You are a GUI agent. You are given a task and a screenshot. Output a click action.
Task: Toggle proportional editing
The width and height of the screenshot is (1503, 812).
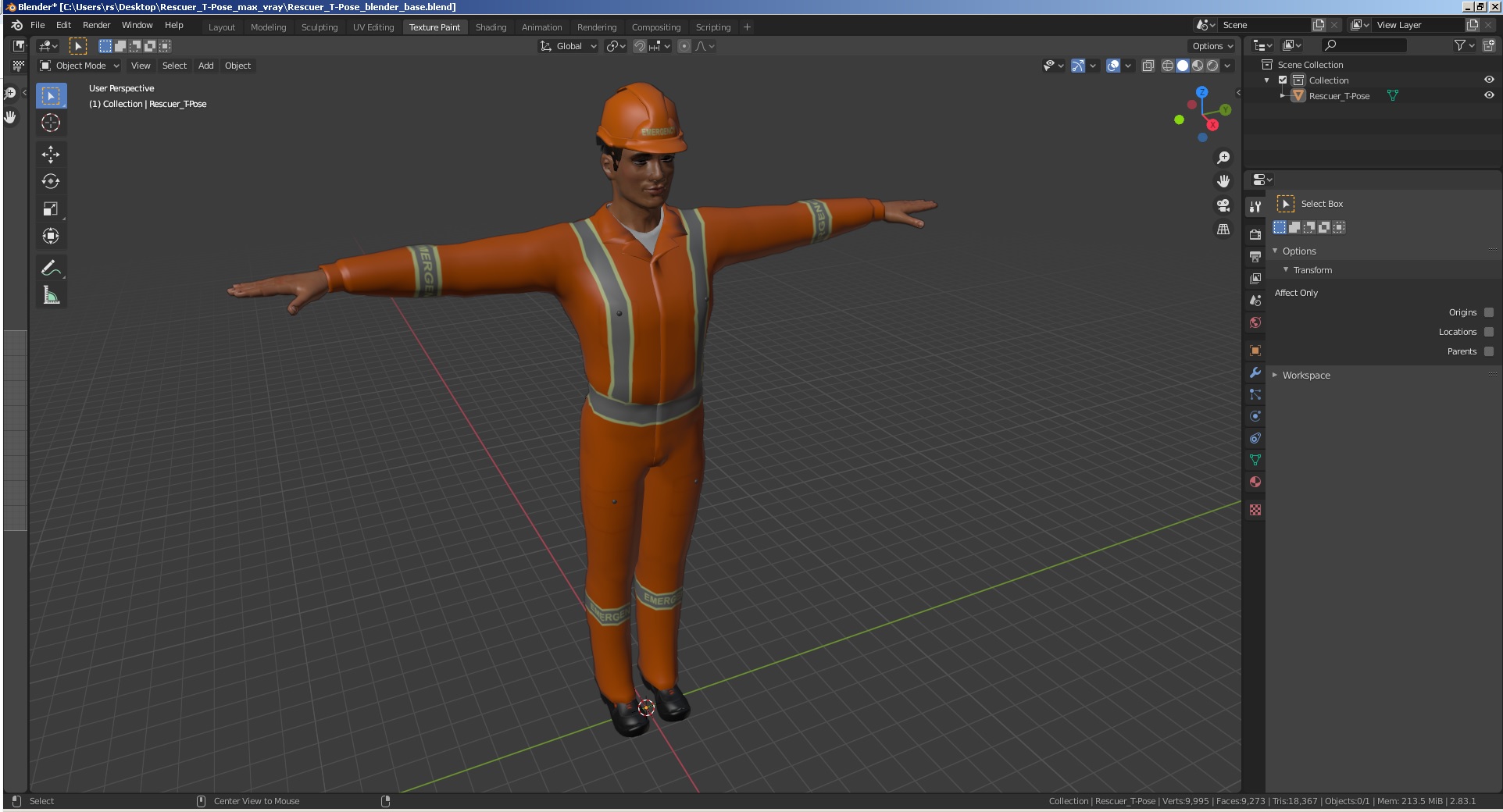[x=684, y=46]
